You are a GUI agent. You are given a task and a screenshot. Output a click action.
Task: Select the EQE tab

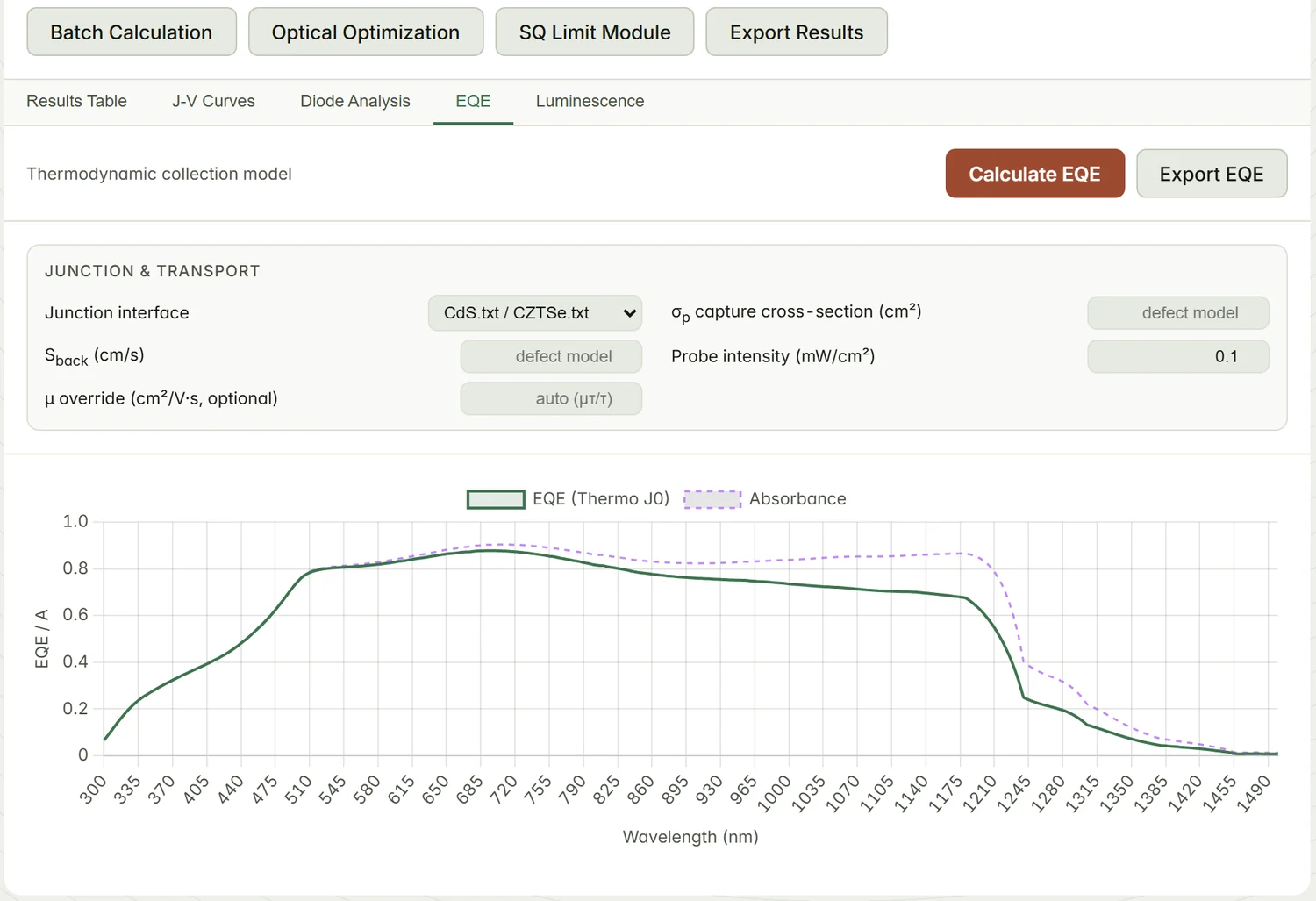coord(473,101)
